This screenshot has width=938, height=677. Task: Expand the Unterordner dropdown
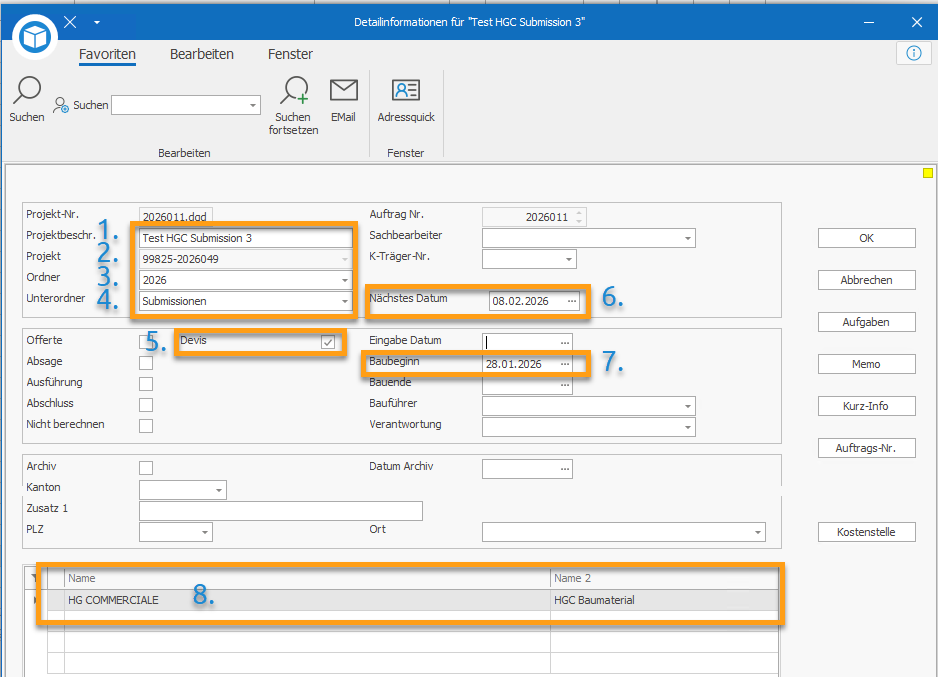(x=345, y=301)
